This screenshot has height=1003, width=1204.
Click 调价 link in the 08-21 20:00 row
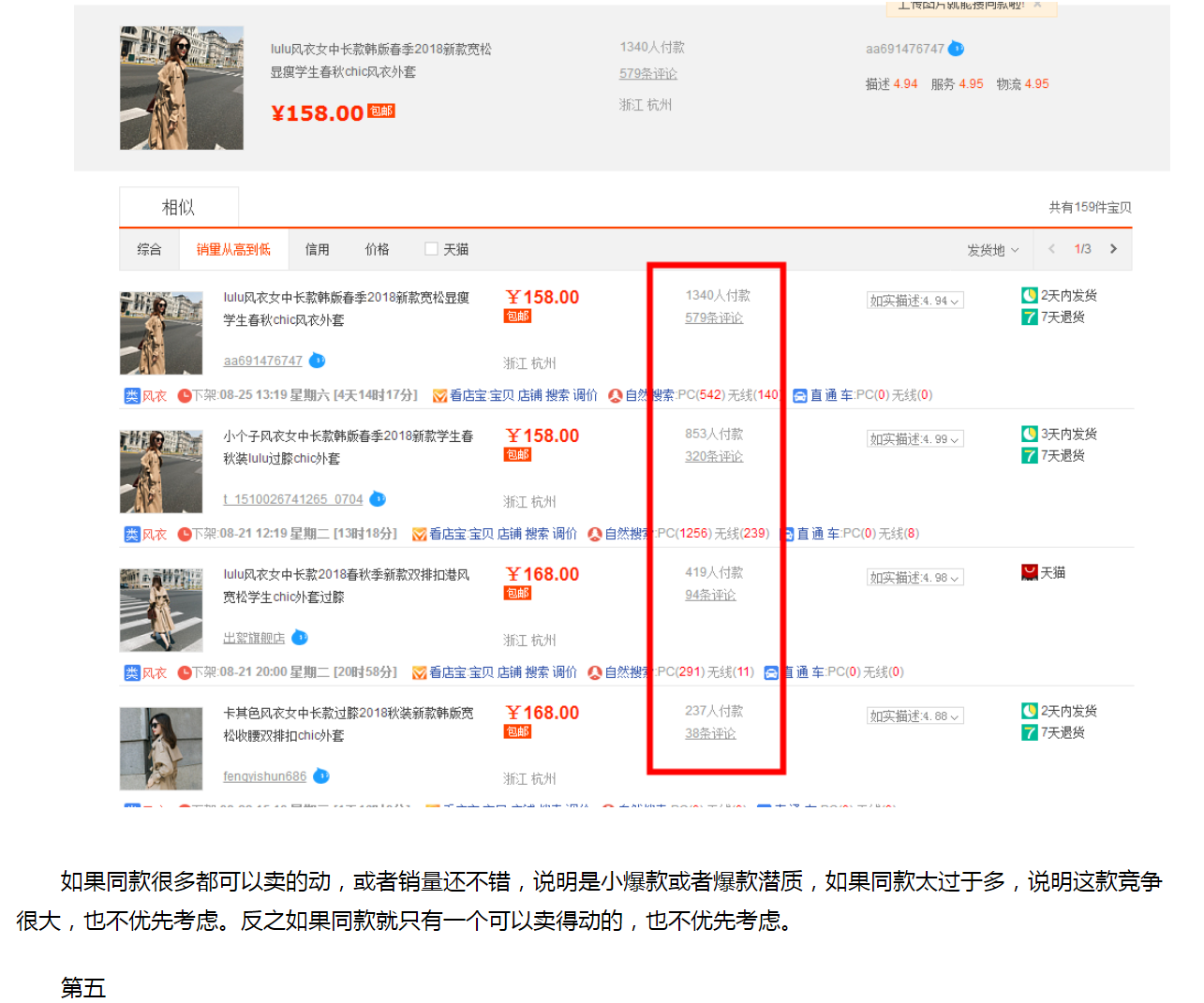[565, 672]
